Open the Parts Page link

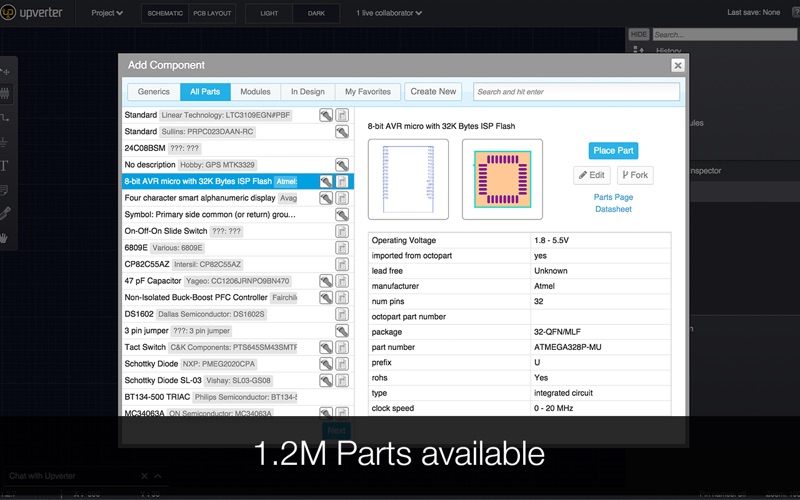point(613,197)
